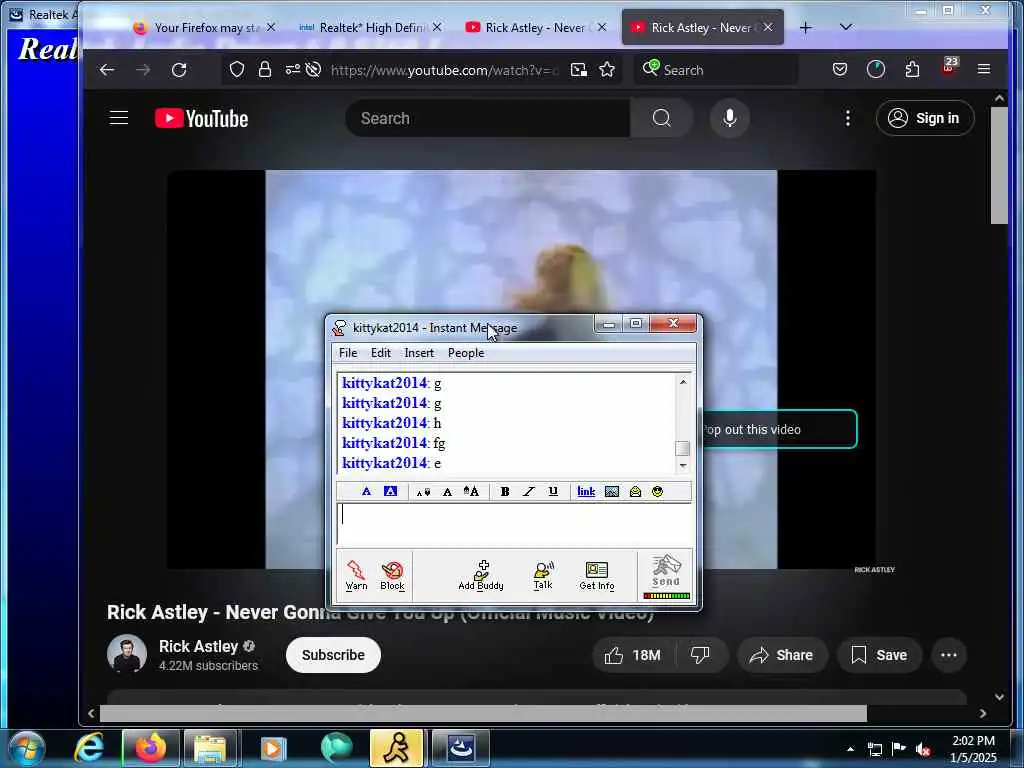
Task: Toggle underline formatting in AIM message
Action: (553, 492)
